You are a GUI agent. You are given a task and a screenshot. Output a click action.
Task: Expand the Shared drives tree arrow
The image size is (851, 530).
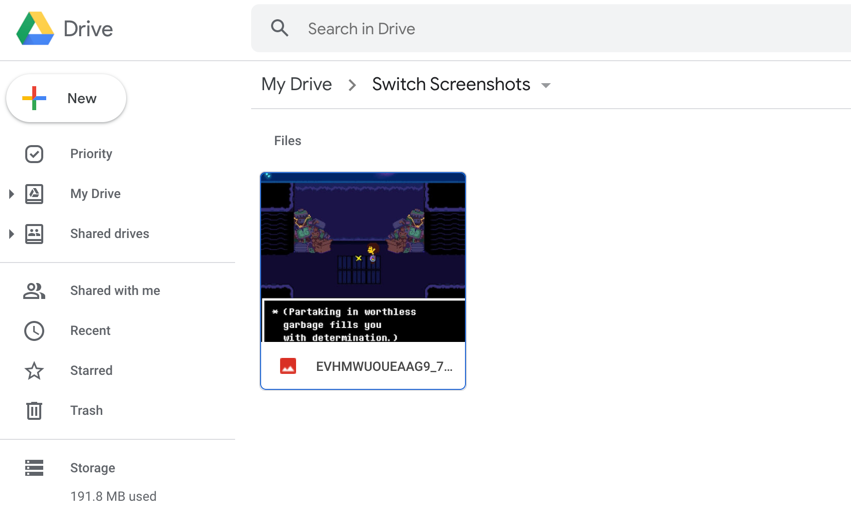11,234
